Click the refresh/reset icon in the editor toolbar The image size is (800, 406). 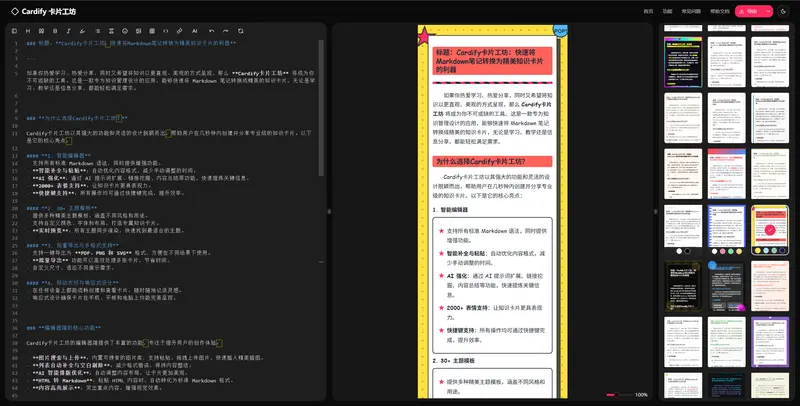click(240, 31)
